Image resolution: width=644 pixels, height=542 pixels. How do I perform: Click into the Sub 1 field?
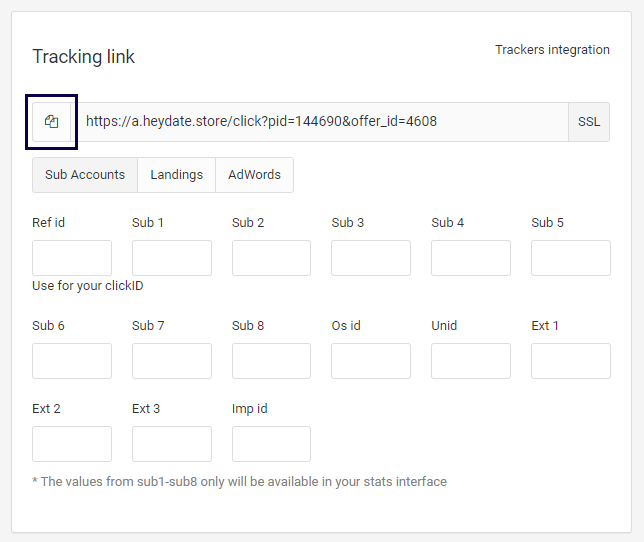click(x=172, y=258)
